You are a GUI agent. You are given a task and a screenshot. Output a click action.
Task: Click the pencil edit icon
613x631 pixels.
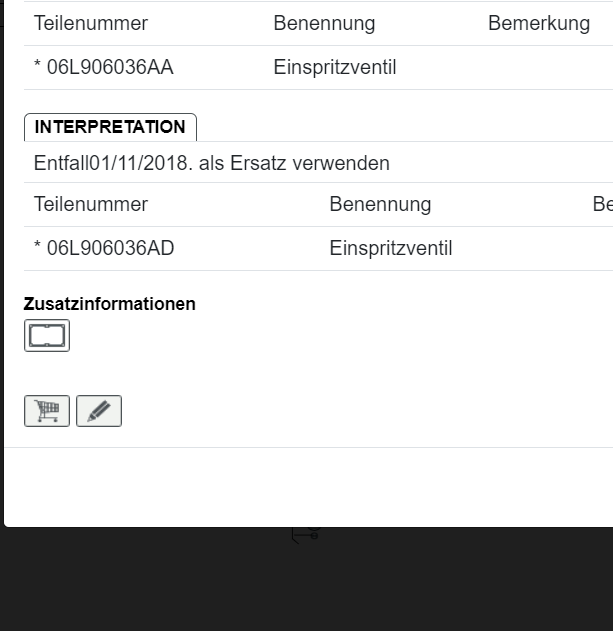99,411
